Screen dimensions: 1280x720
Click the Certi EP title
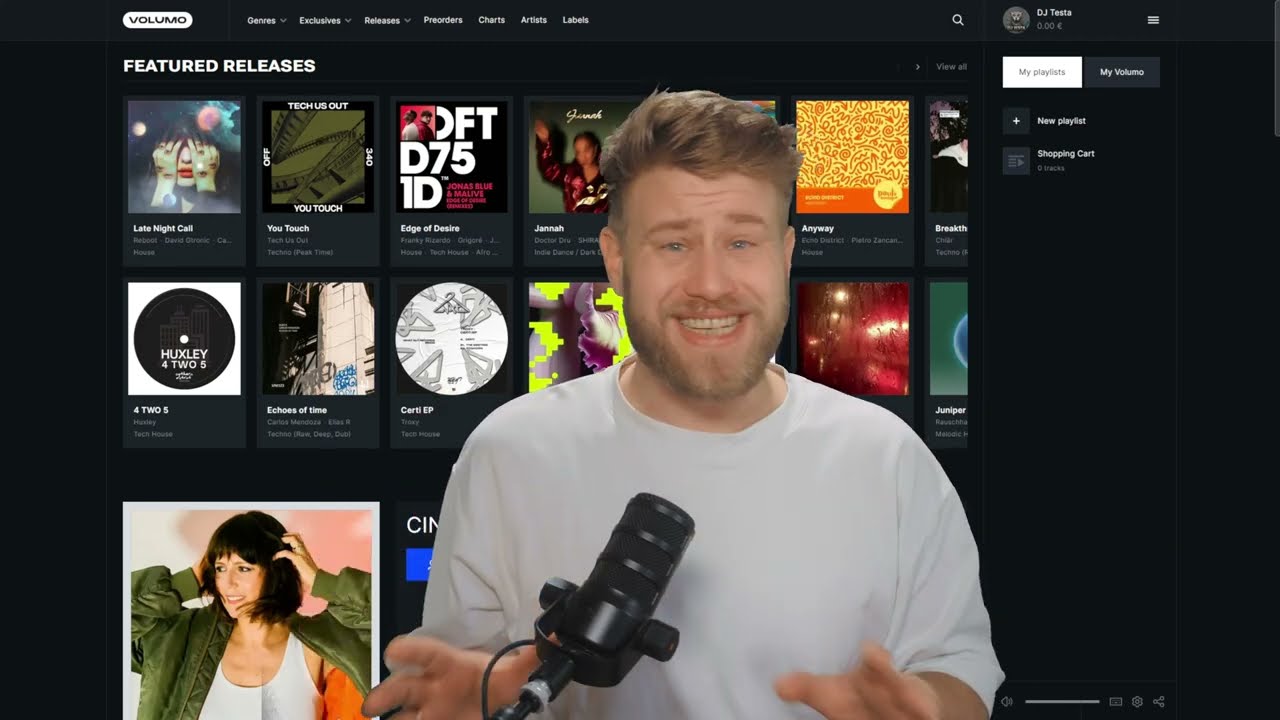click(x=417, y=411)
